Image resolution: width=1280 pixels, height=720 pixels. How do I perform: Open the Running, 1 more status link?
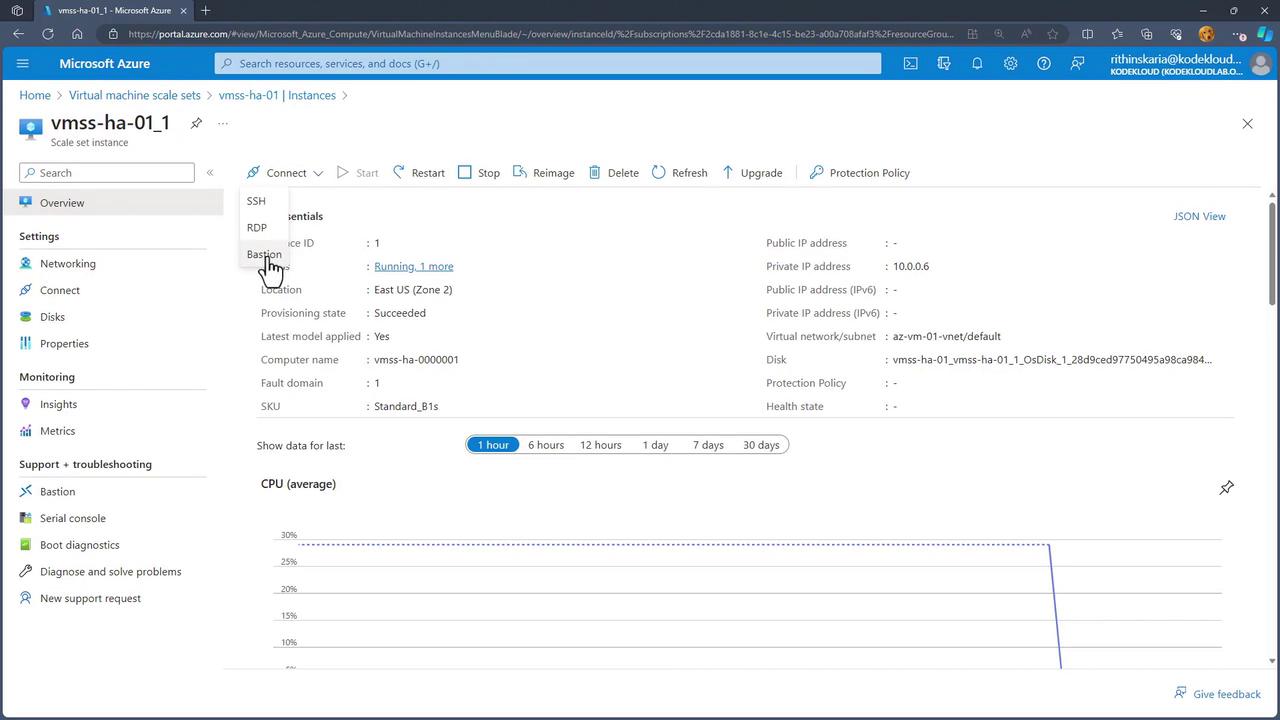click(x=413, y=266)
